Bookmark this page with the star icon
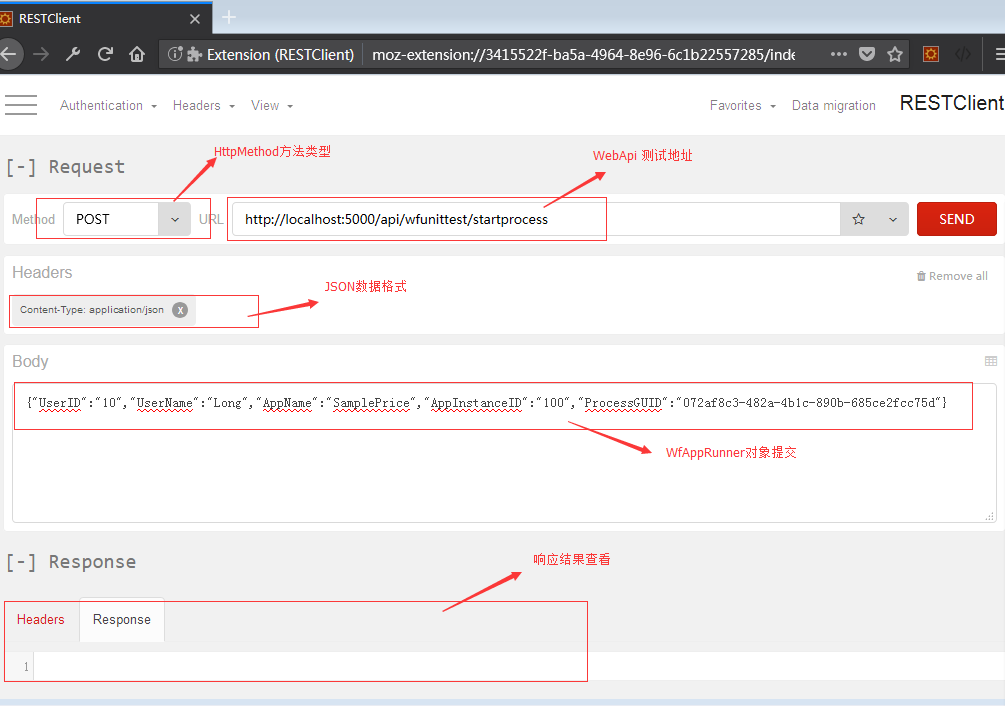Screen dimensions: 1005x706 coord(895,54)
